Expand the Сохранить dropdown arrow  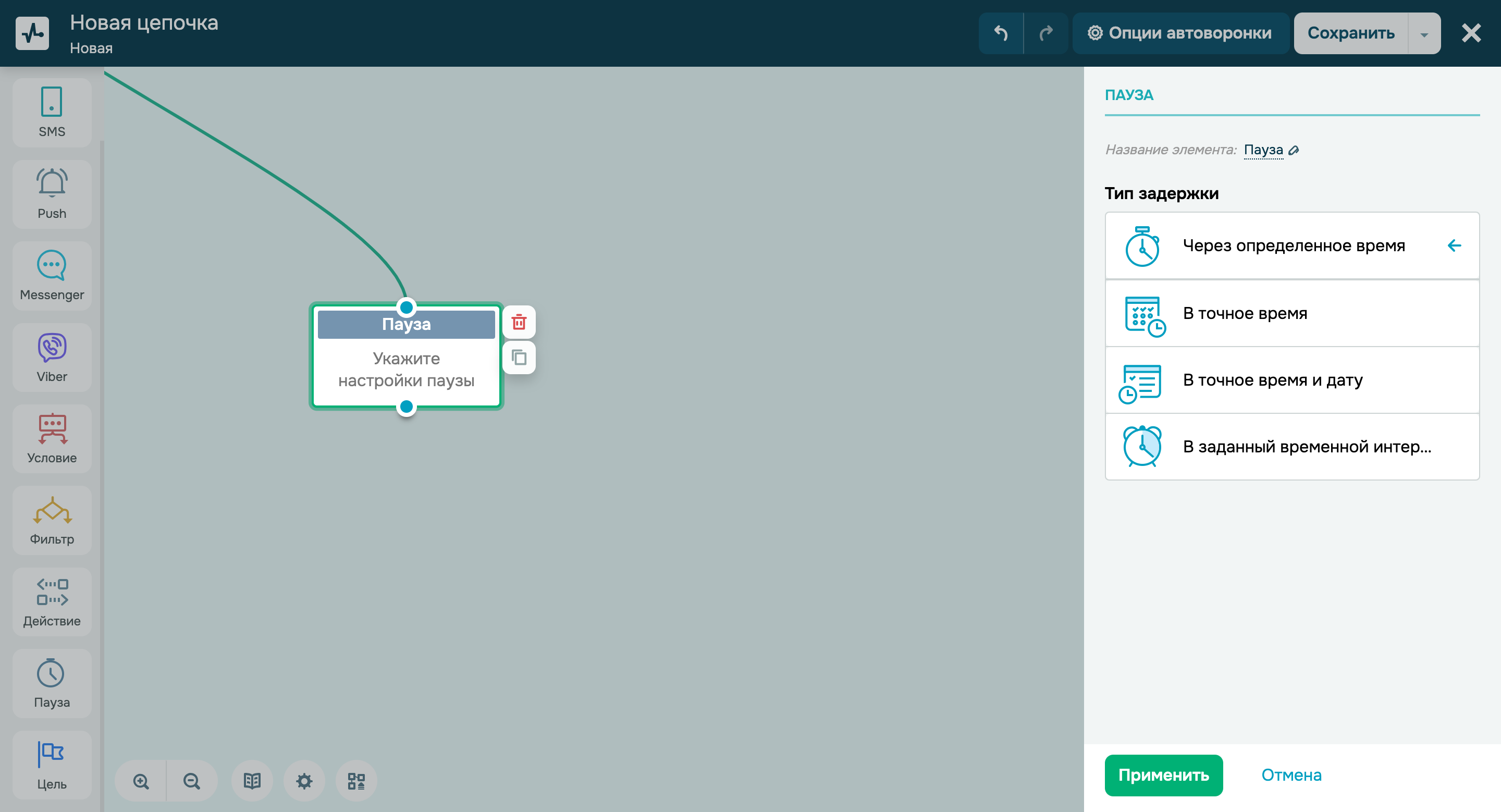1423,34
